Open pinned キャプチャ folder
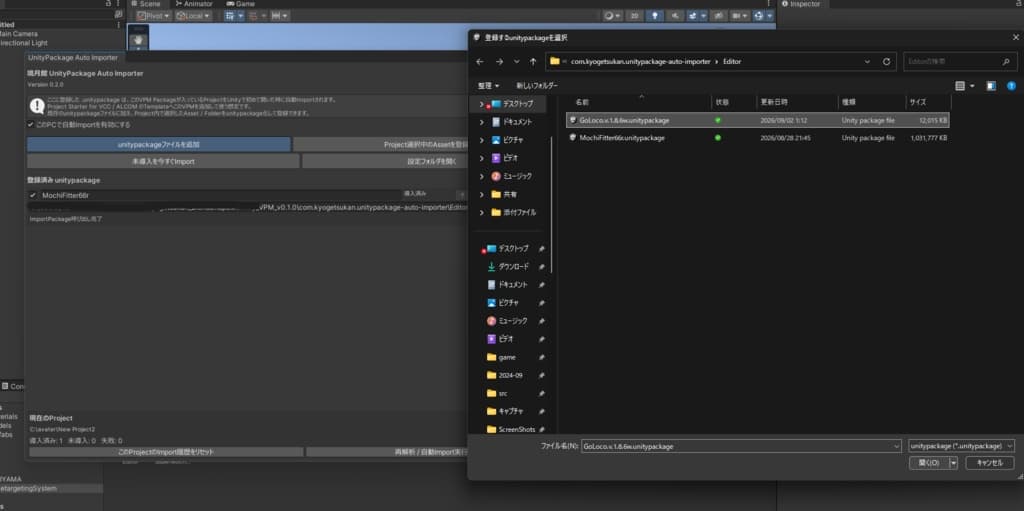This screenshot has width=1024, height=511. pos(511,412)
